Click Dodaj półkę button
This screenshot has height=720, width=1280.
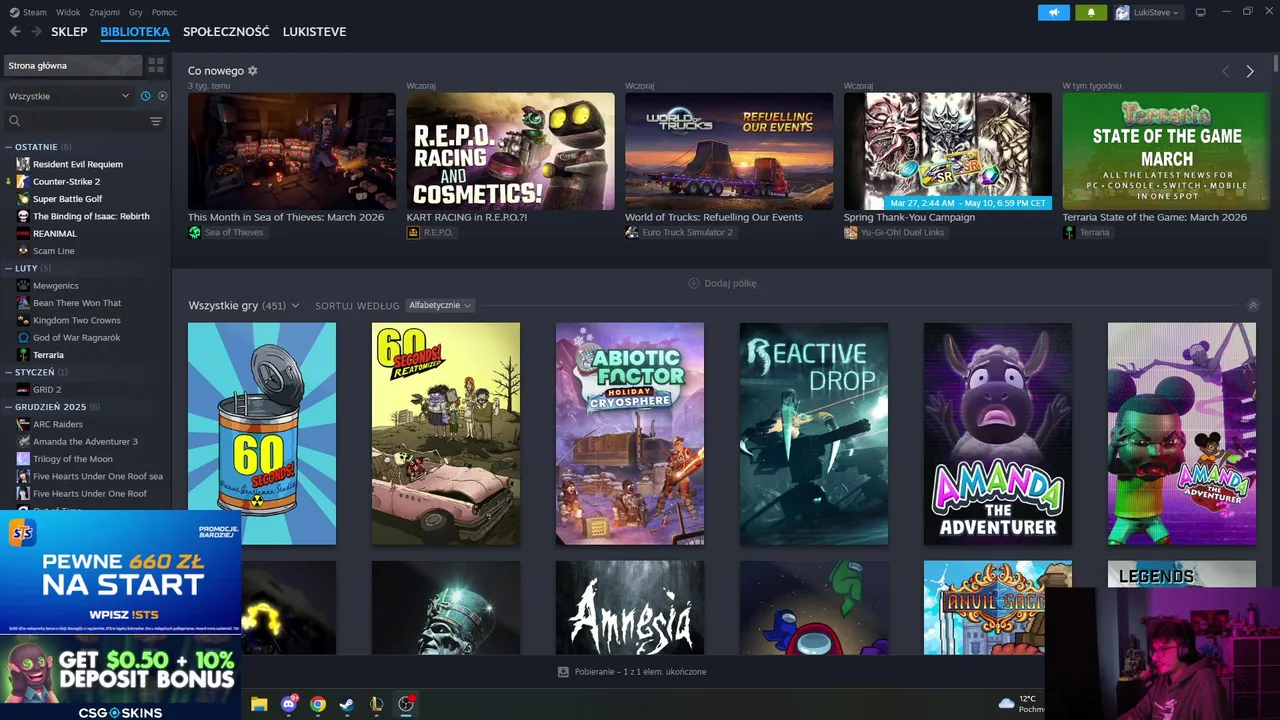(x=722, y=283)
